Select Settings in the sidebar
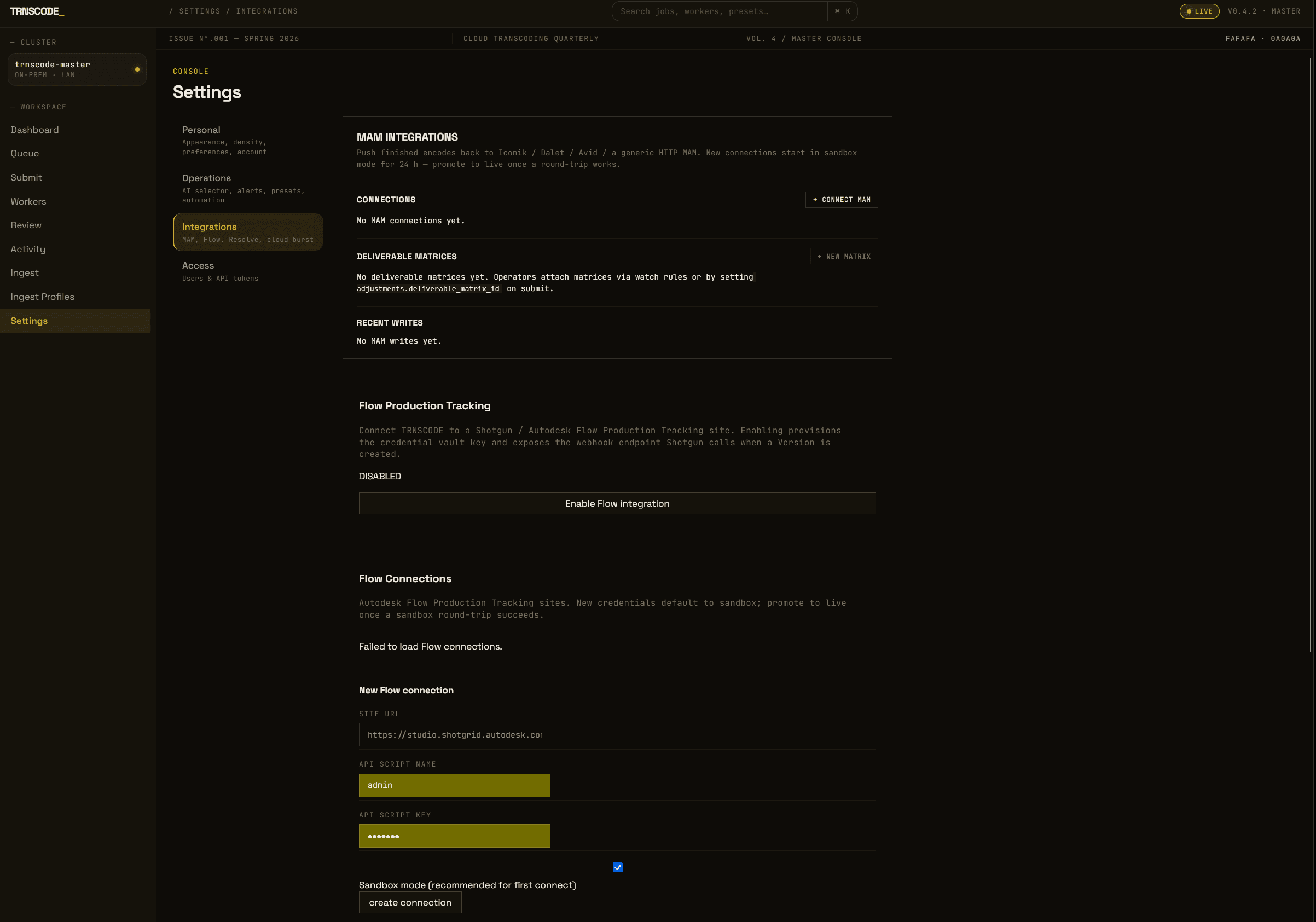Viewport: 1316px width, 922px height. tap(75, 321)
